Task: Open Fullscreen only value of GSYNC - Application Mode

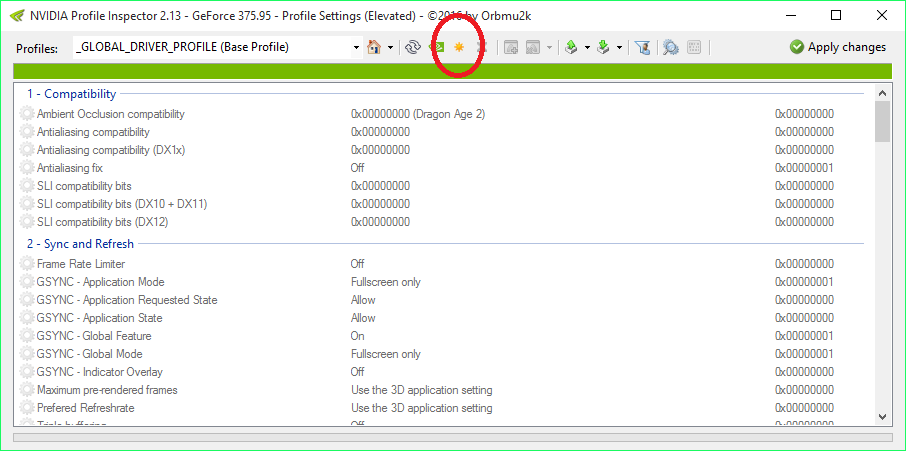Action: coord(385,282)
